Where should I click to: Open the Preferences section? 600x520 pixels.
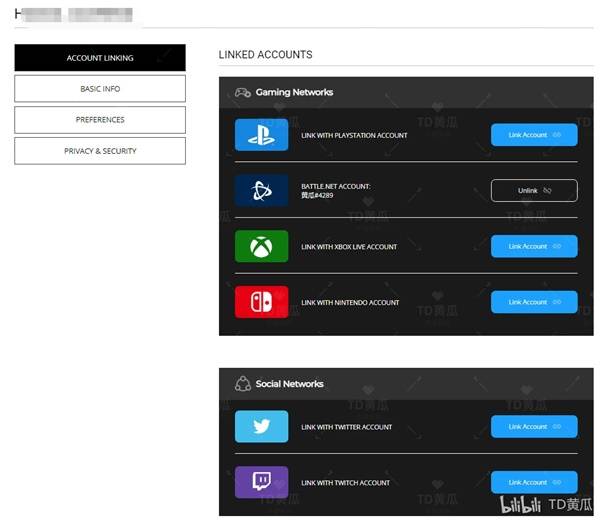tap(100, 120)
